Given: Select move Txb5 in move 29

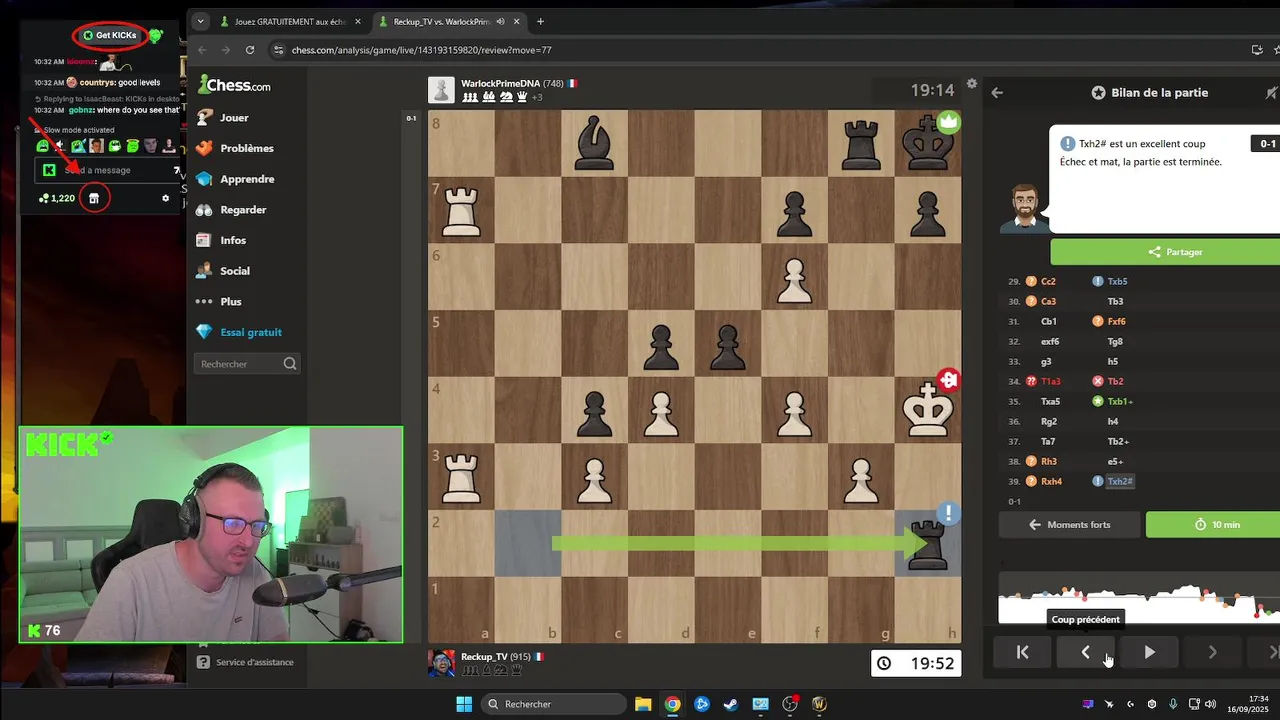Looking at the screenshot, I should [1117, 281].
